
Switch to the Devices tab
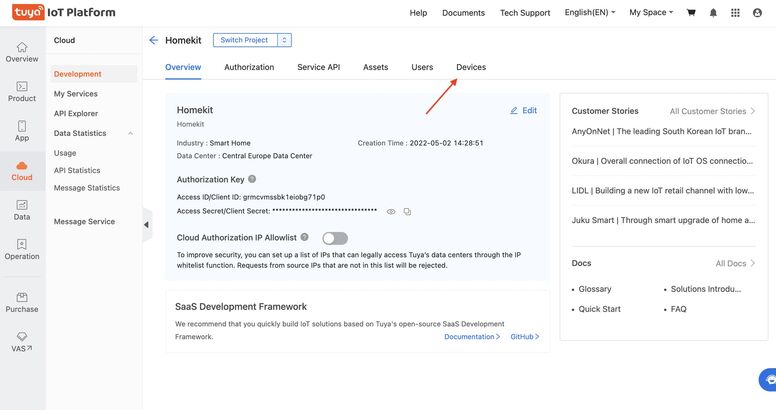[x=470, y=67]
